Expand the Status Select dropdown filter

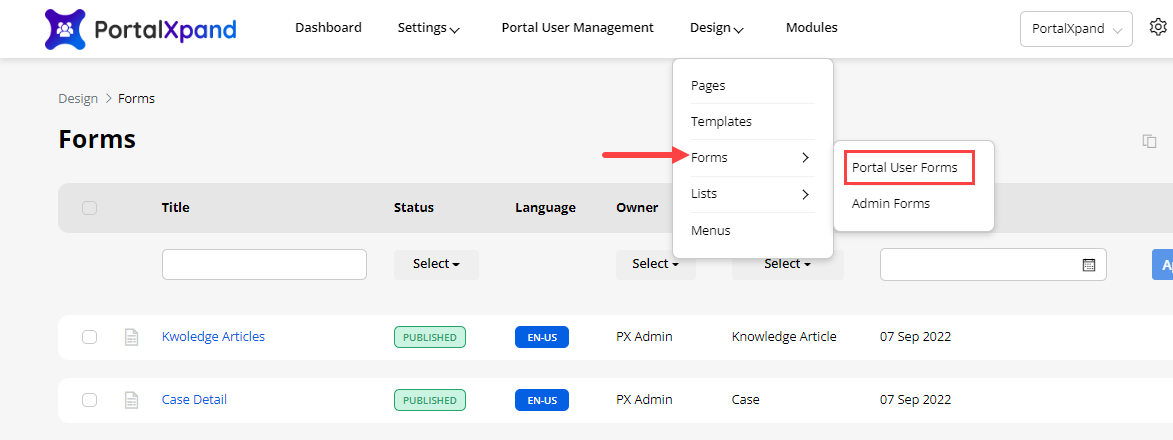(x=436, y=264)
